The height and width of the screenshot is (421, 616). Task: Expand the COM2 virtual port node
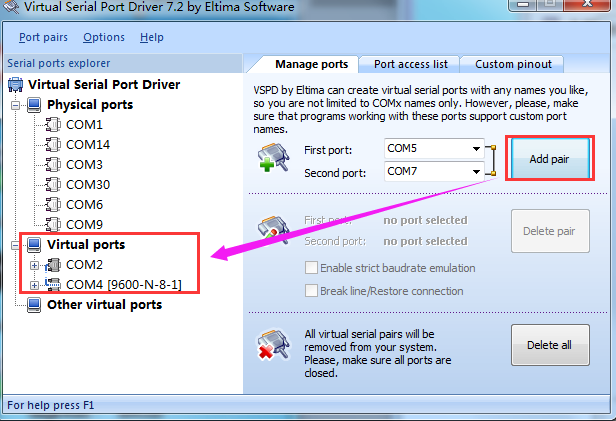click(35, 265)
